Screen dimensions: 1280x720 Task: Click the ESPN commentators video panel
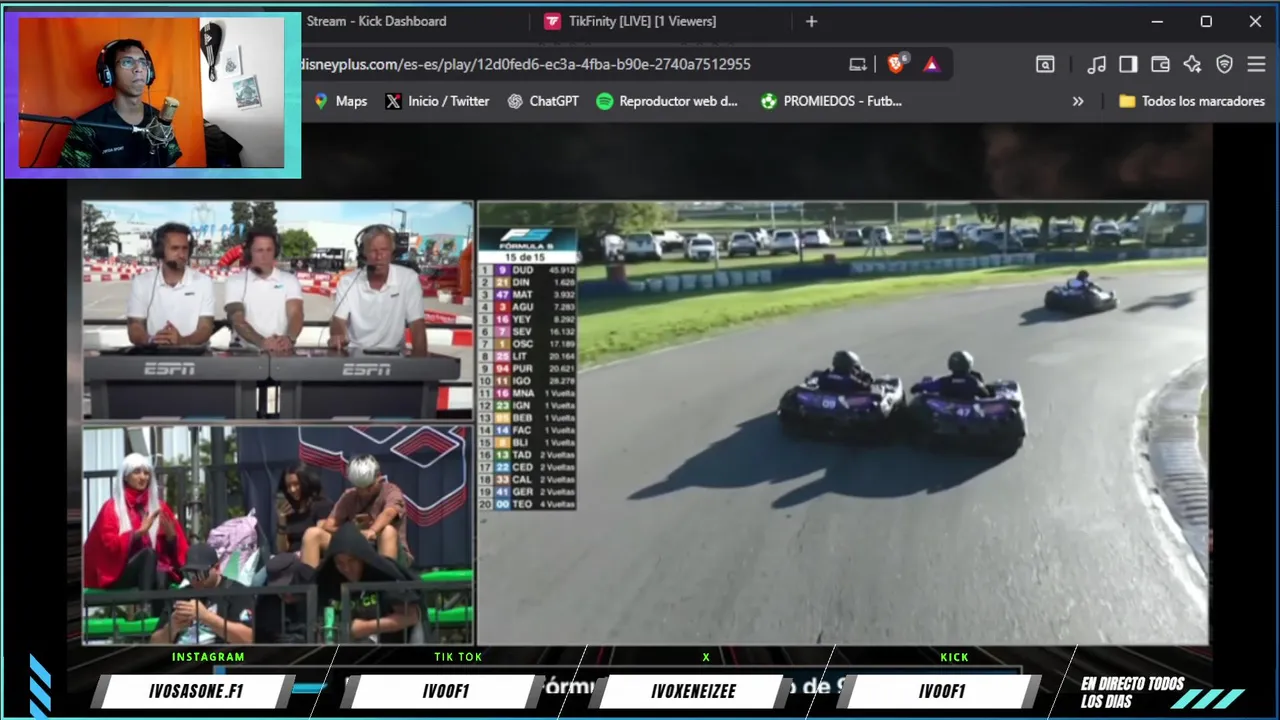point(277,310)
